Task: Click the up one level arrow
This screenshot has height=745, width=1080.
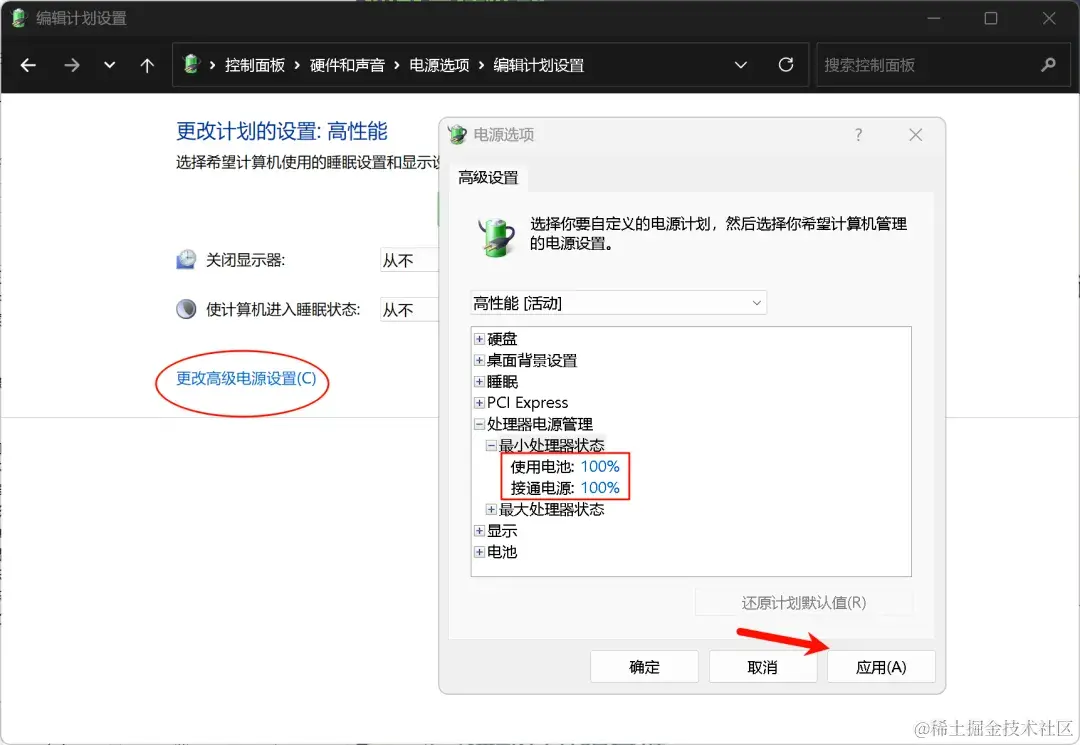Action: [146, 64]
